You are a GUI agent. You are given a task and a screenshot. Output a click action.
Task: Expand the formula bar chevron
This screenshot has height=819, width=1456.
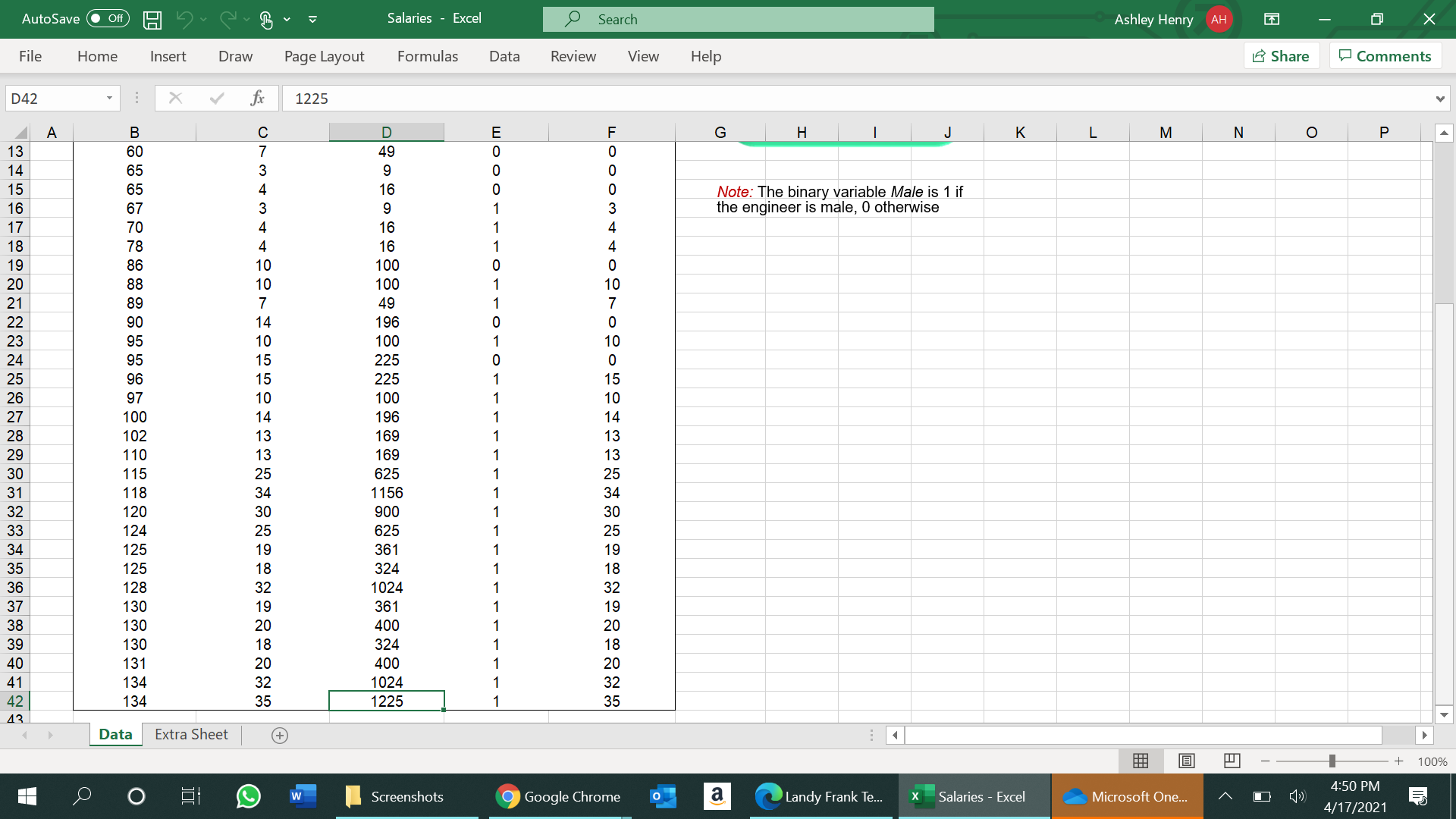point(1439,99)
